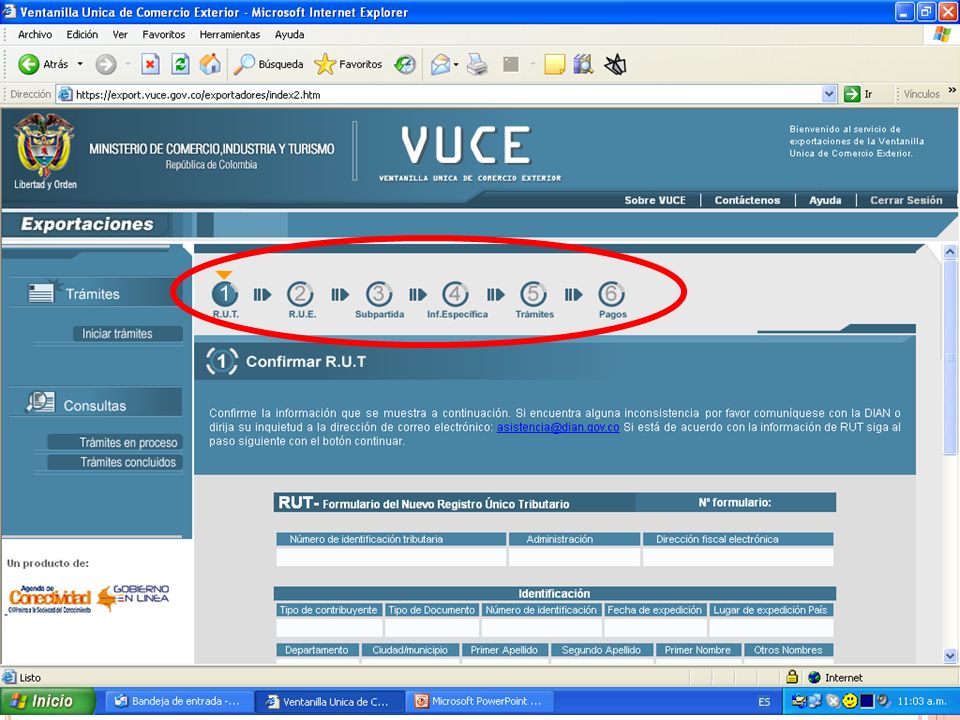Open the browser Home page icon
This screenshot has width=960, height=720.
click(210, 64)
